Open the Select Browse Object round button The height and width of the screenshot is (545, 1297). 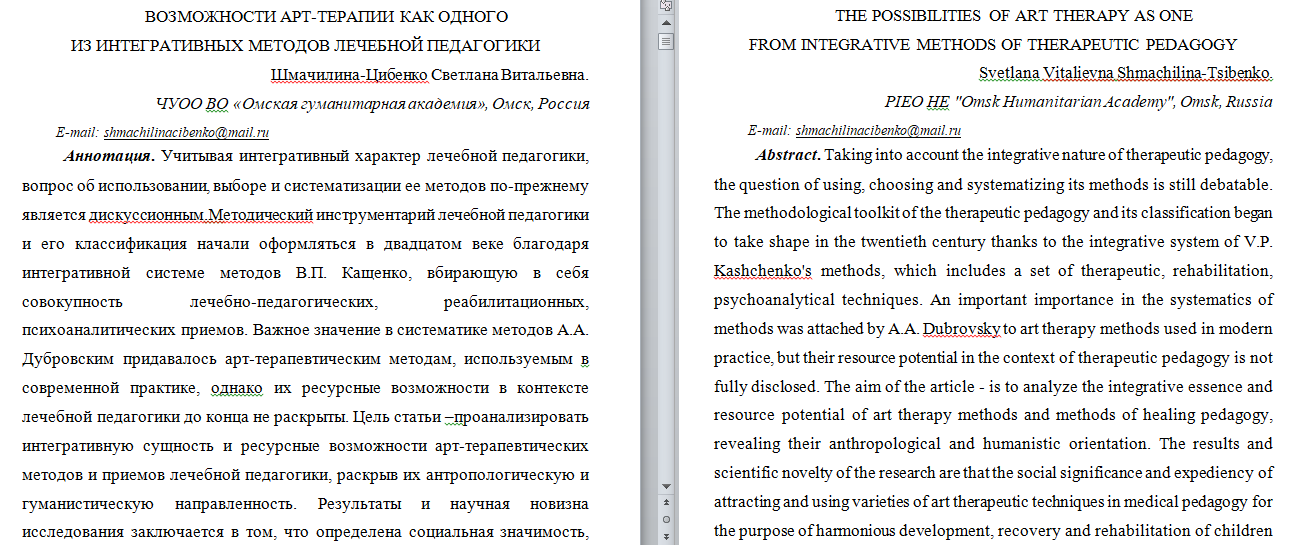666,520
